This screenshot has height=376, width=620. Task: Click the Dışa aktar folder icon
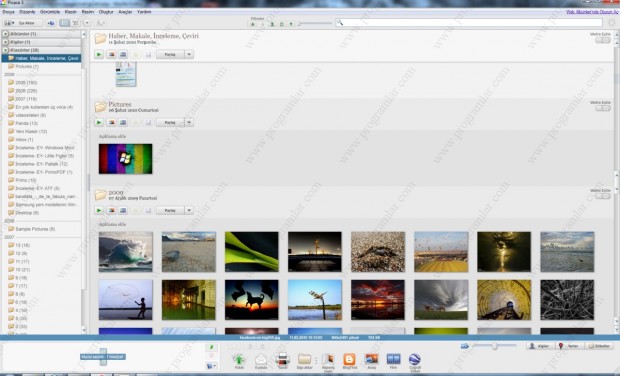(304, 360)
